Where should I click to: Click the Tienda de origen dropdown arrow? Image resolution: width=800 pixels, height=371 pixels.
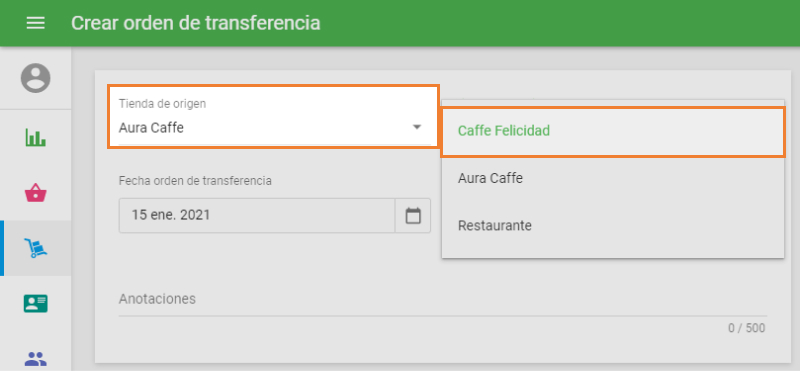tap(417, 127)
